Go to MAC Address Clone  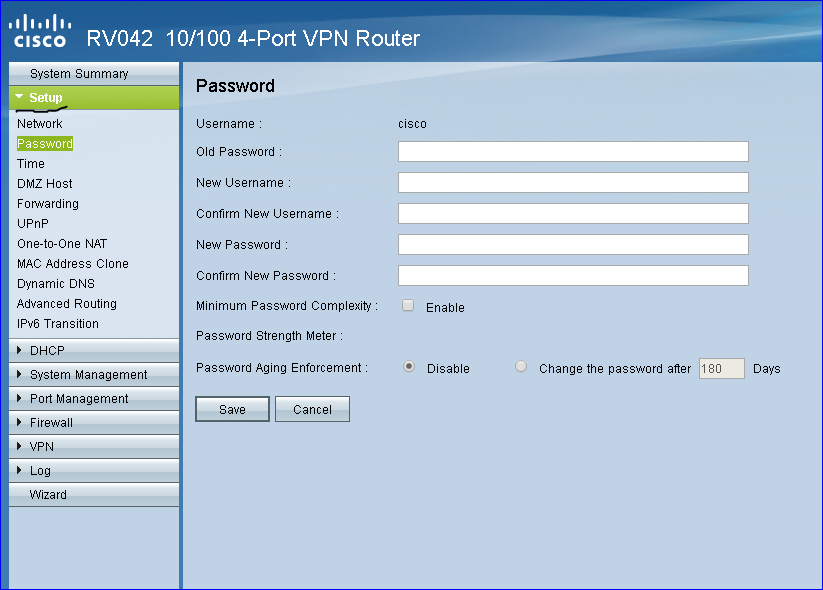click(72, 264)
